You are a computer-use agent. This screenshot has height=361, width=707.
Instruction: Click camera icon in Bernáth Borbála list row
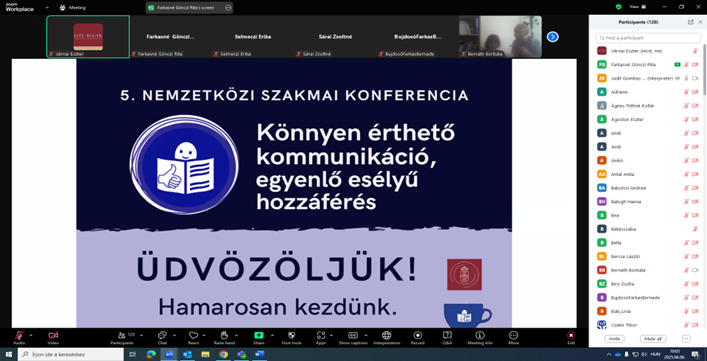coord(695,270)
